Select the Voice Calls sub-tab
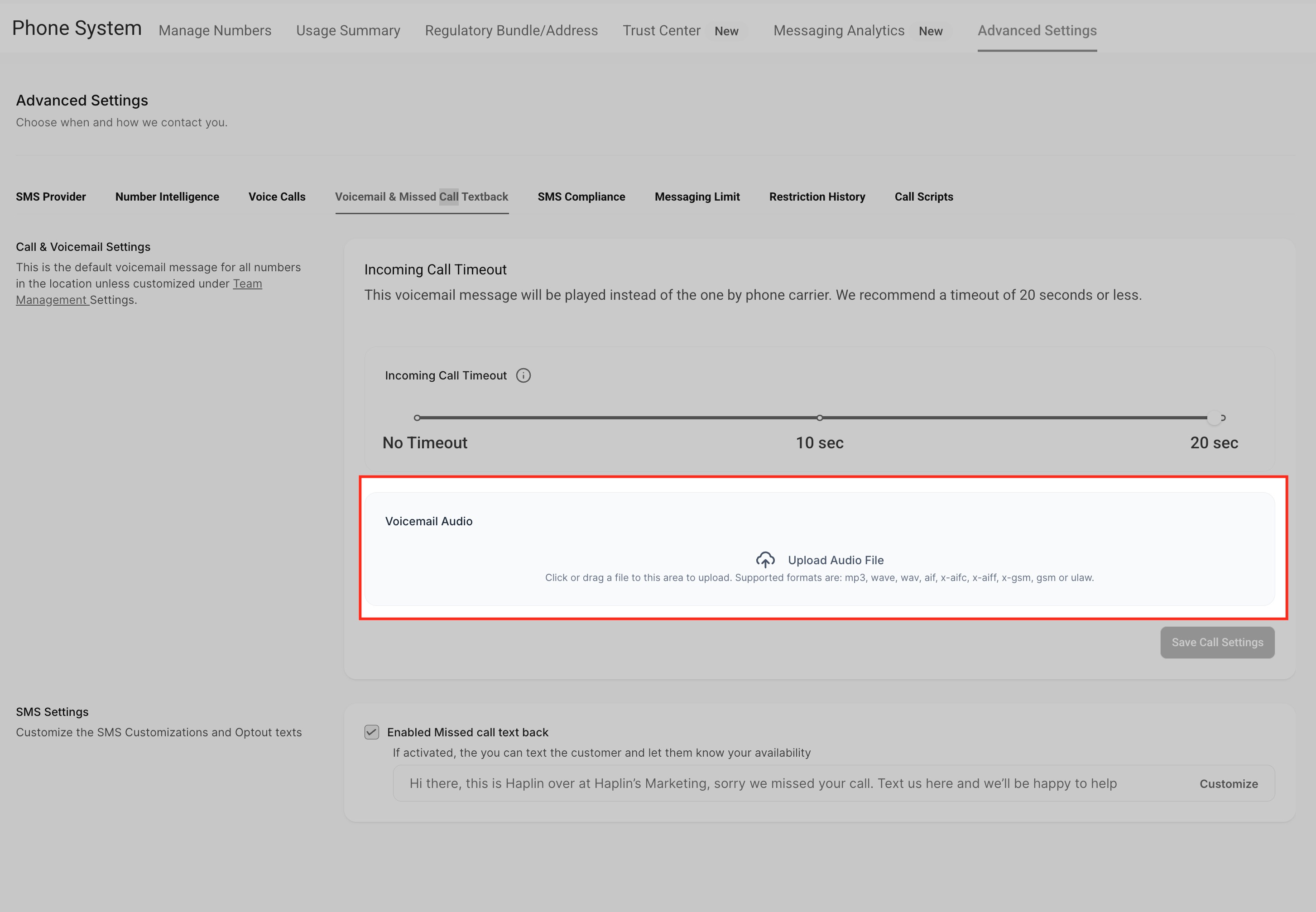This screenshot has height=912, width=1316. [277, 197]
